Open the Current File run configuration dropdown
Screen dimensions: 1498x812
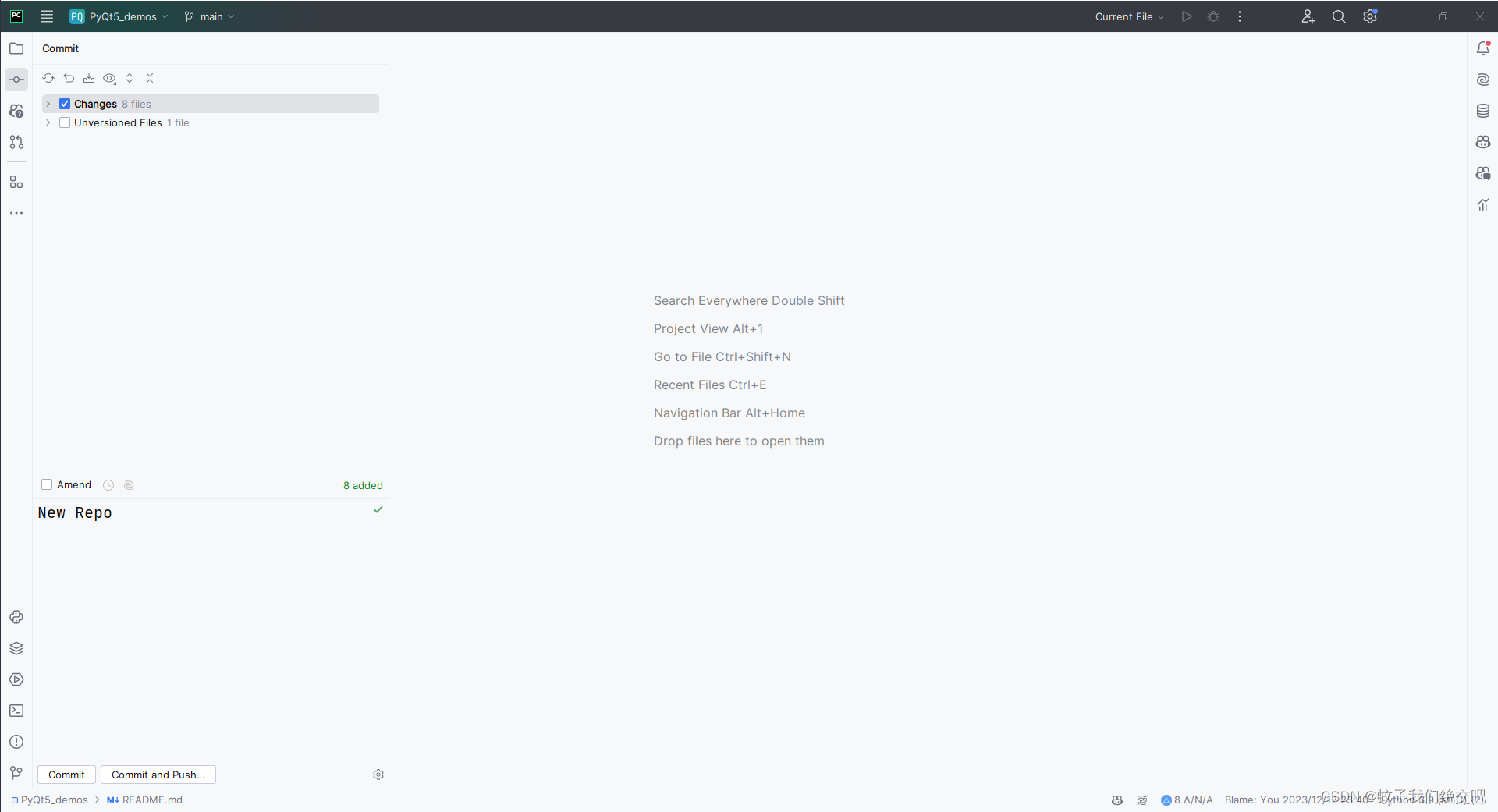pyautogui.click(x=1129, y=16)
